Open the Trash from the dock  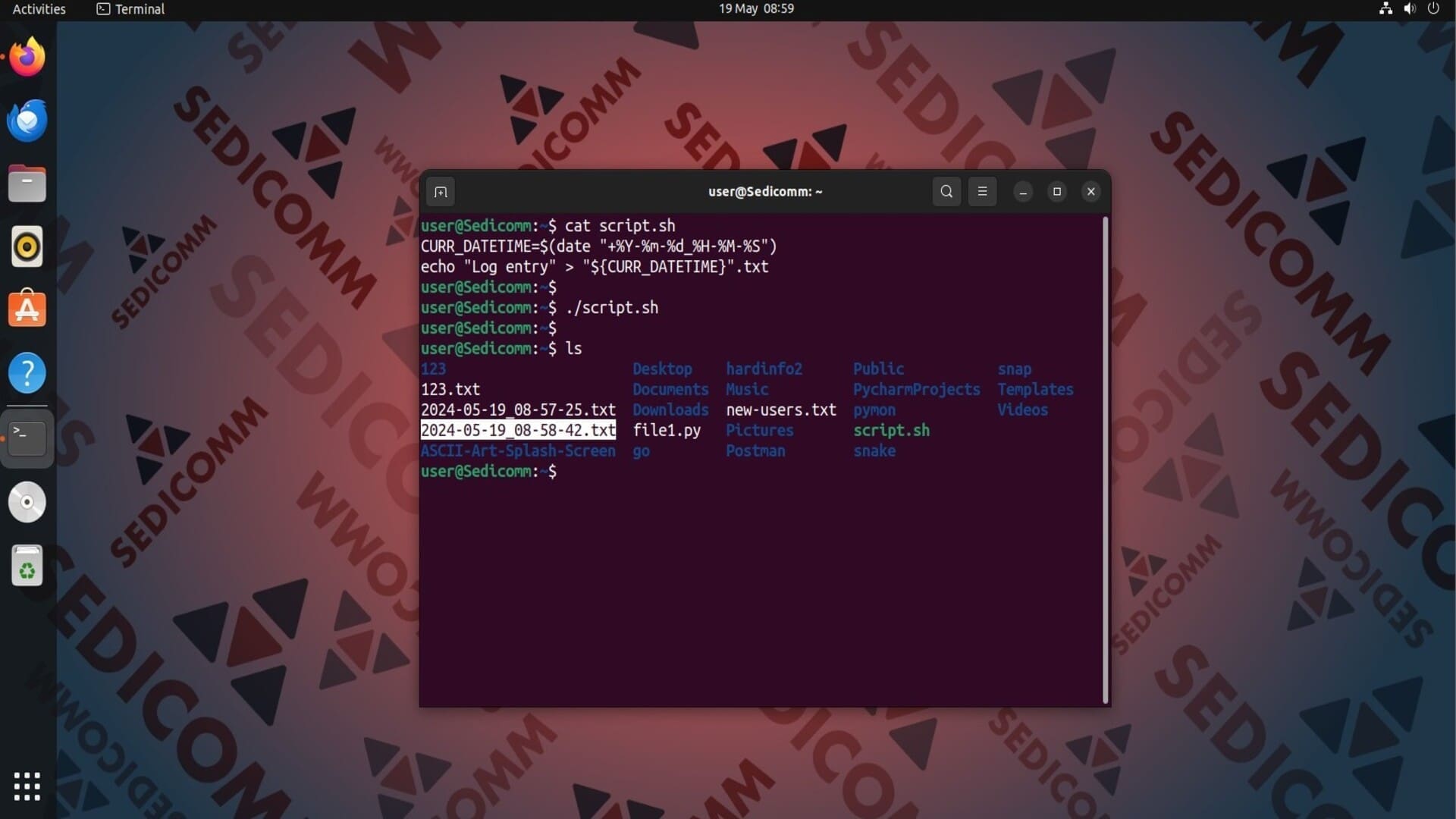coord(27,566)
